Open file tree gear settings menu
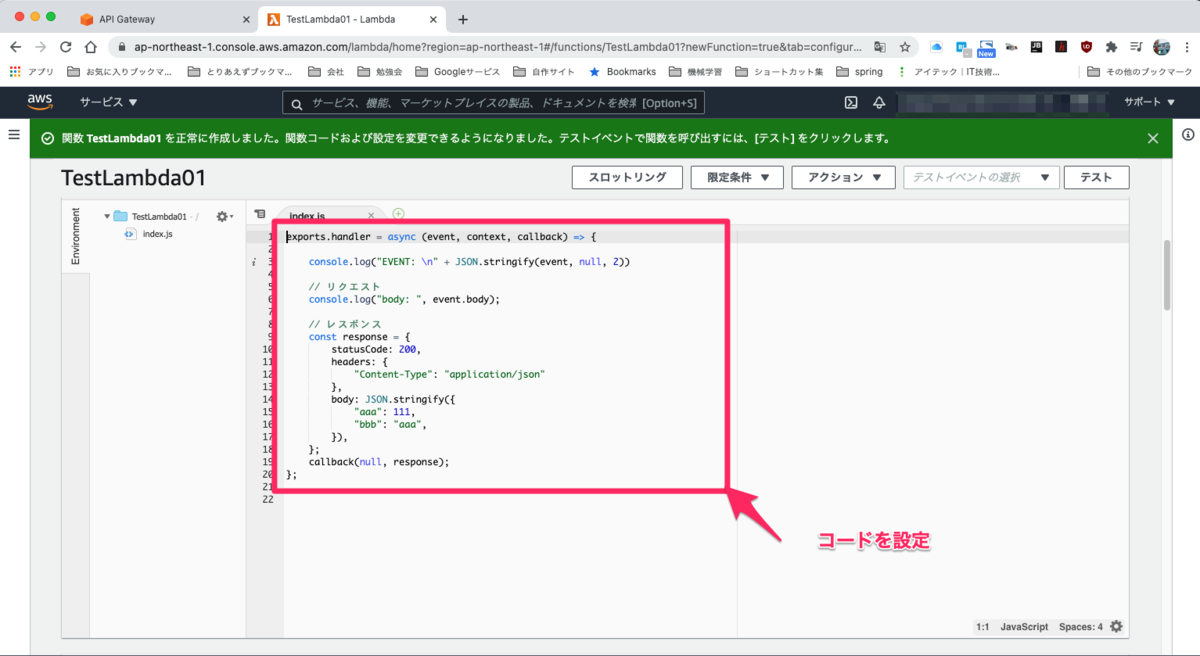This screenshot has height=656, width=1200. pyautogui.click(x=224, y=216)
